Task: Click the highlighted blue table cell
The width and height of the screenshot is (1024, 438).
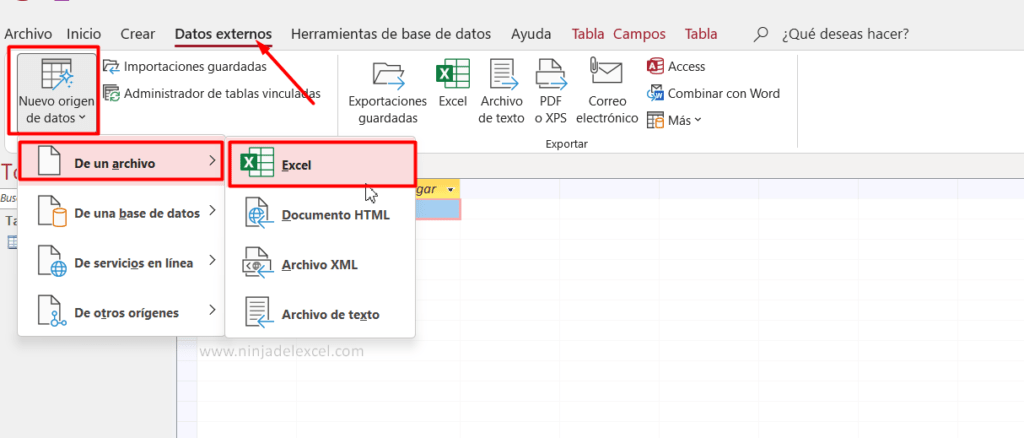Action: (x=438, y=209)
